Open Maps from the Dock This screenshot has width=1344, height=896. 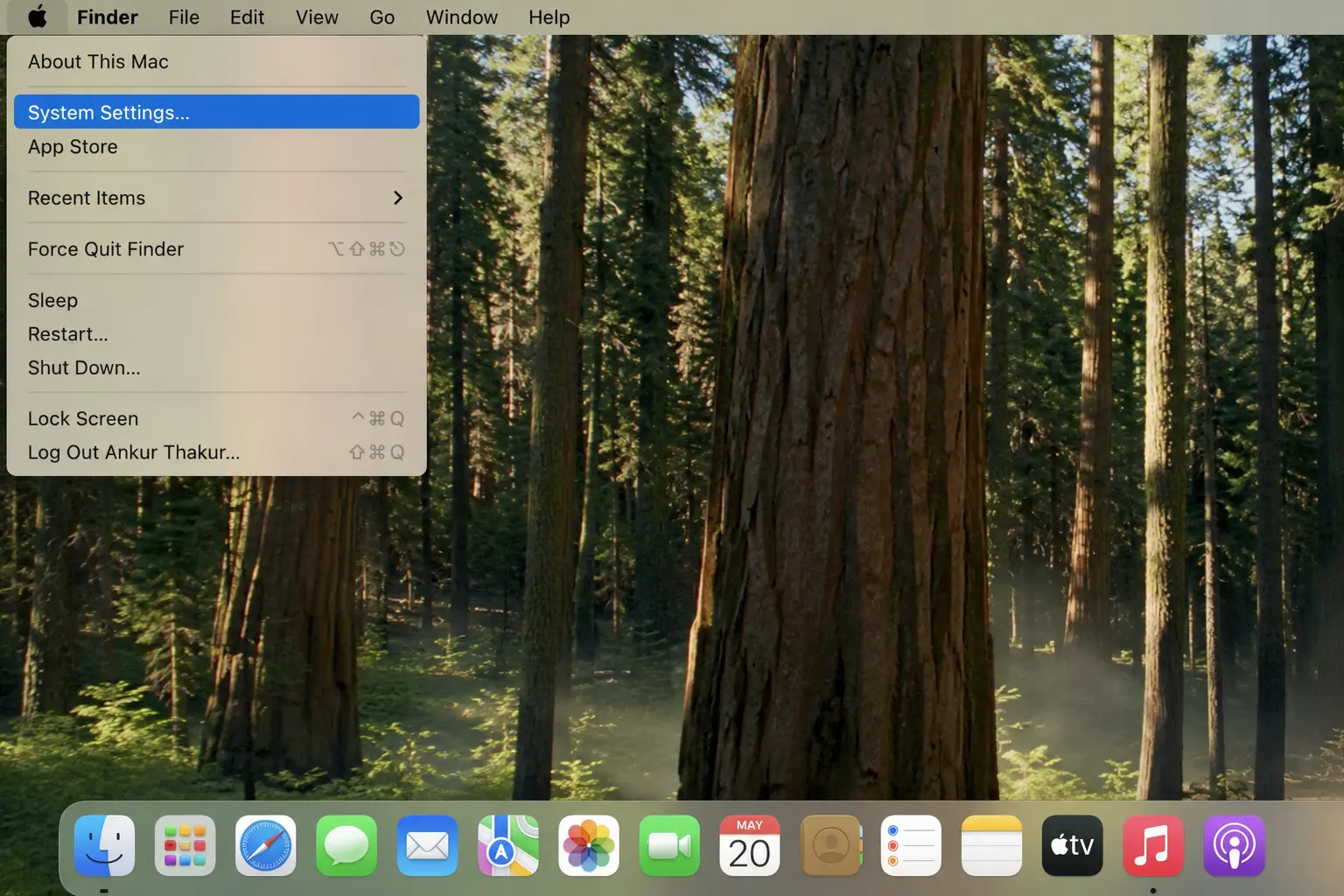507,845
